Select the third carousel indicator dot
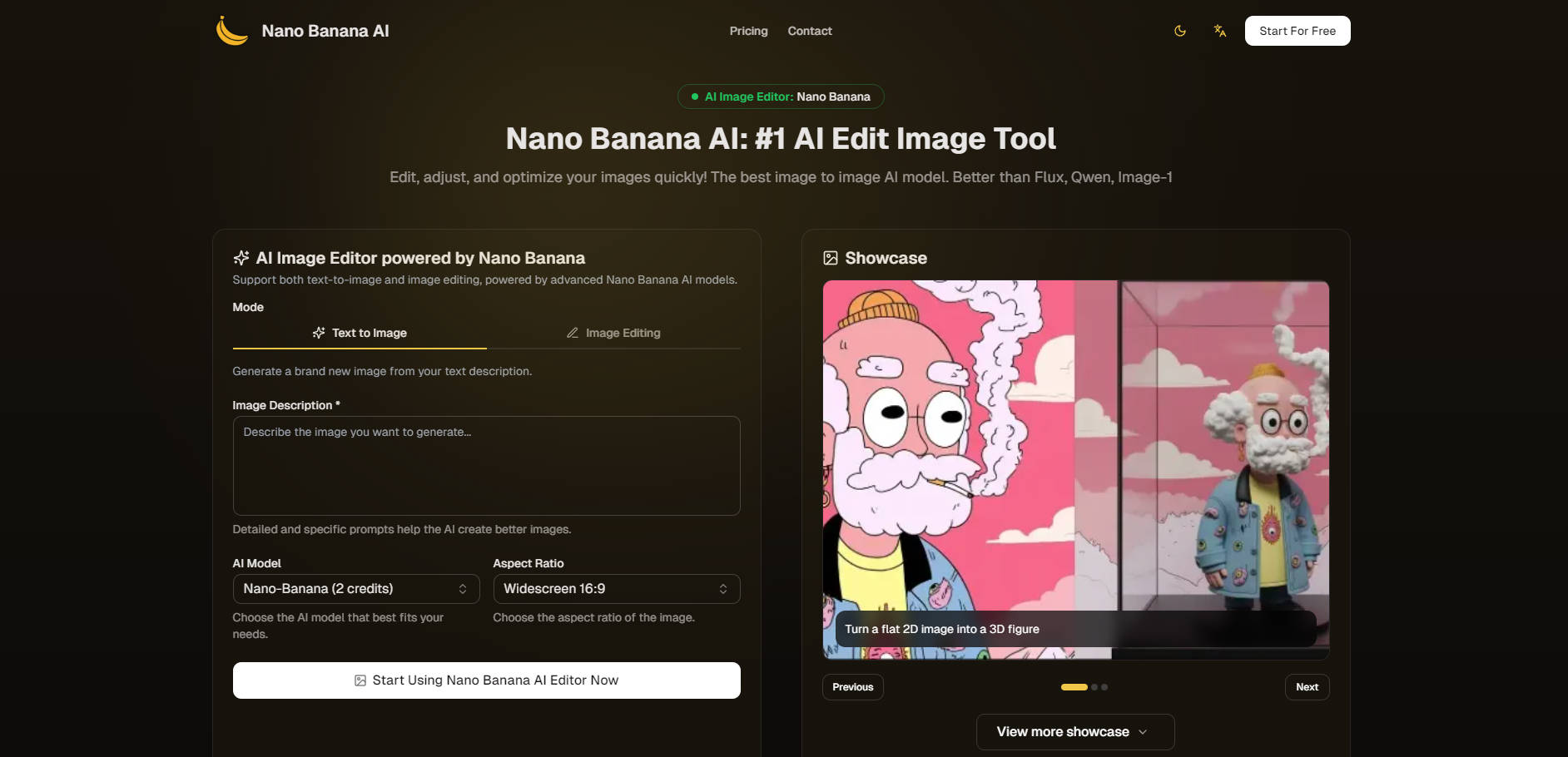The height and width of the screenshot is (757, 1568). [x=1104, y=687]
